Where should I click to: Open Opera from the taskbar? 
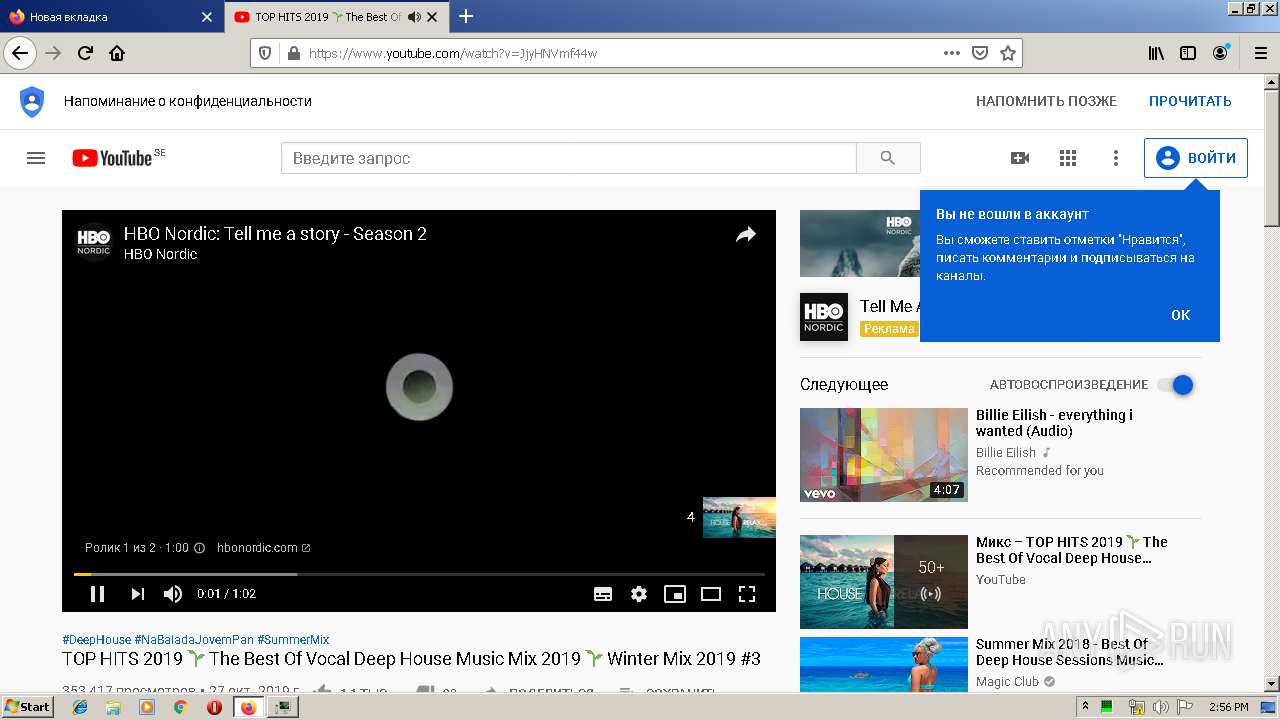(214, 707)
